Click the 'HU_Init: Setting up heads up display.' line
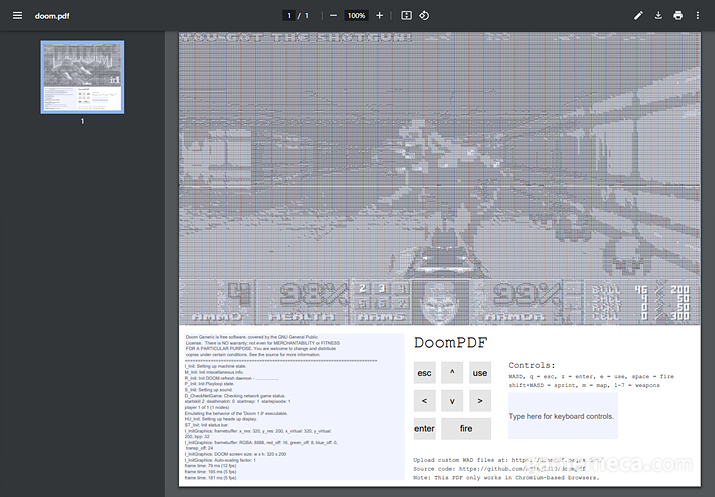The height and width of the screenshot is (497, 715). (221, 419)
